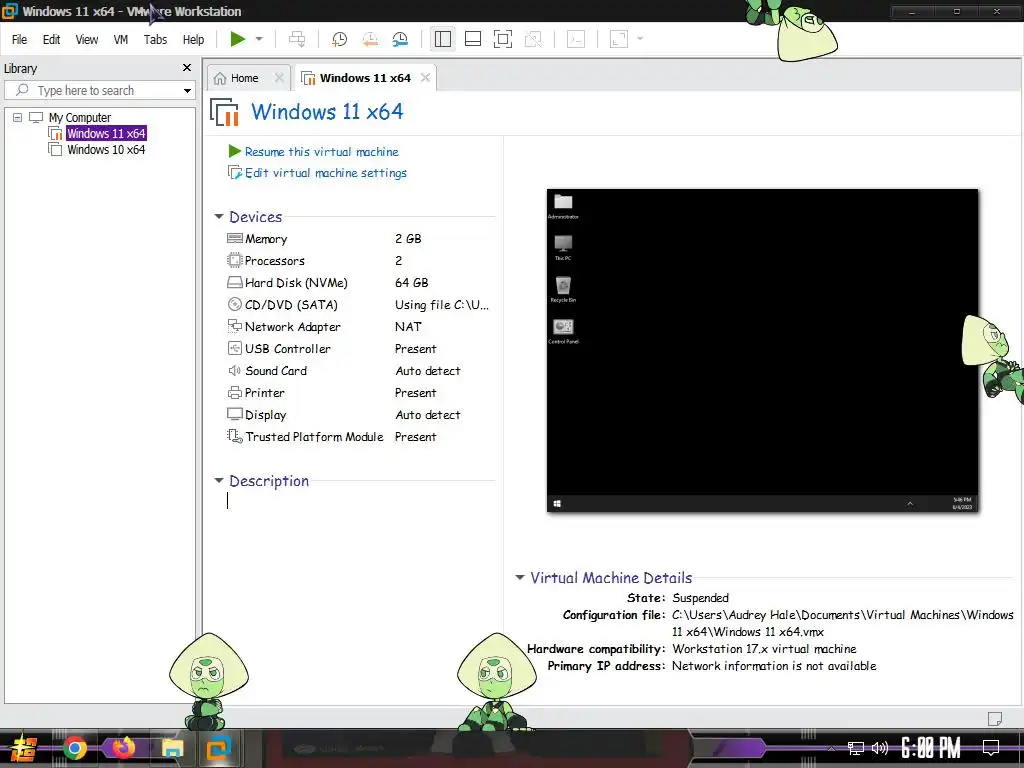
Task: Open the File menu
Action: pos(20,40)
